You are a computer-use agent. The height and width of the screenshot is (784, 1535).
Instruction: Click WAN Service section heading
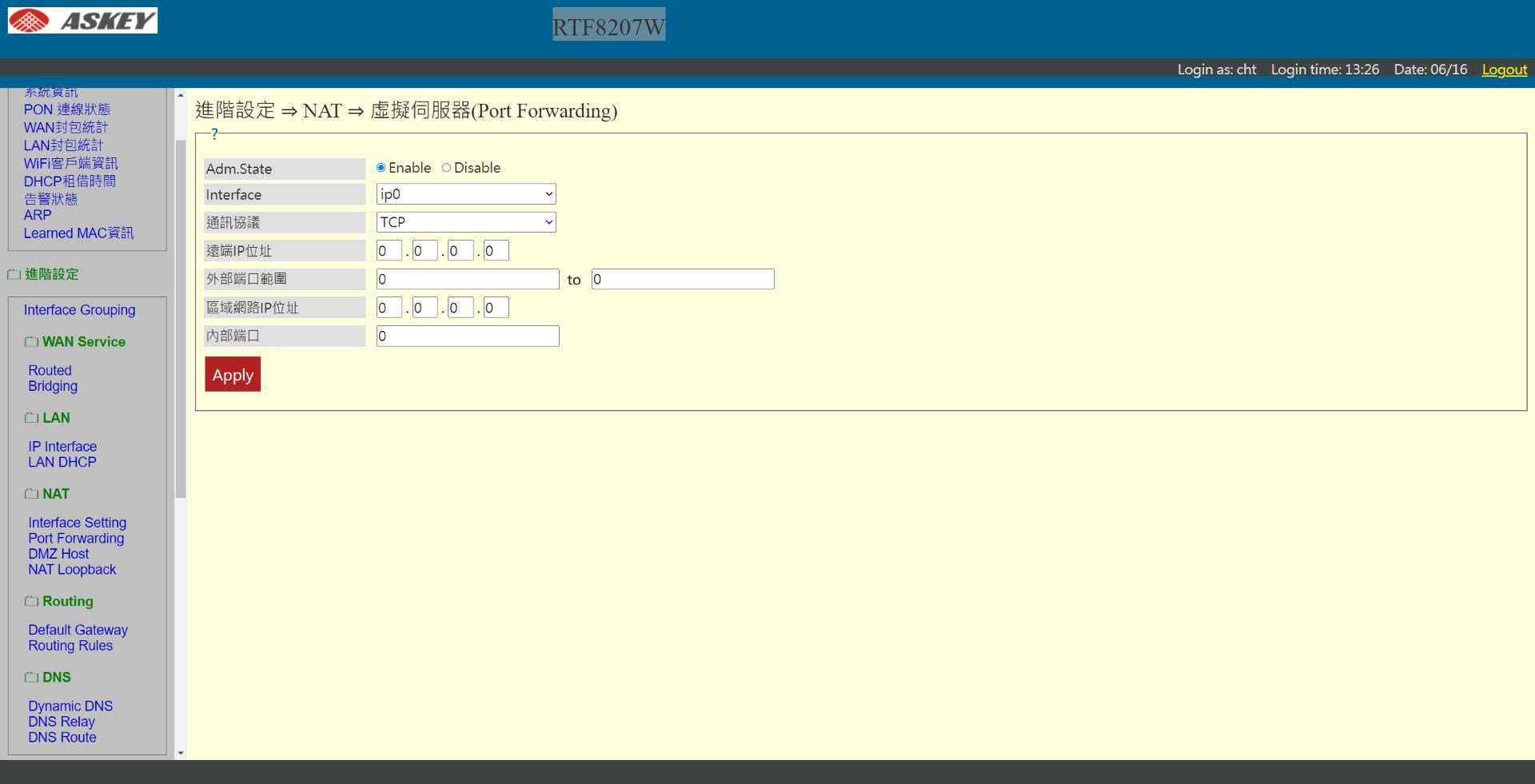(84, 342)
